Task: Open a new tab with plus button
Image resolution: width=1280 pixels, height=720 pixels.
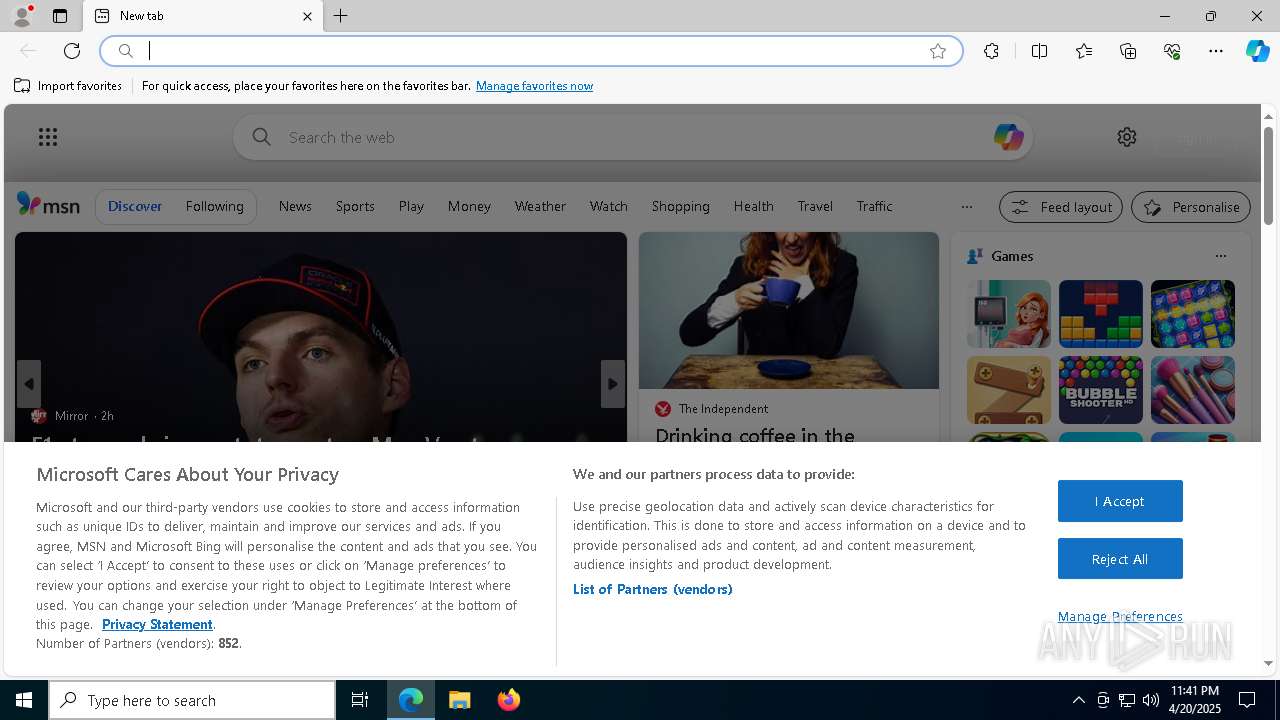Action: pos(340,16)
